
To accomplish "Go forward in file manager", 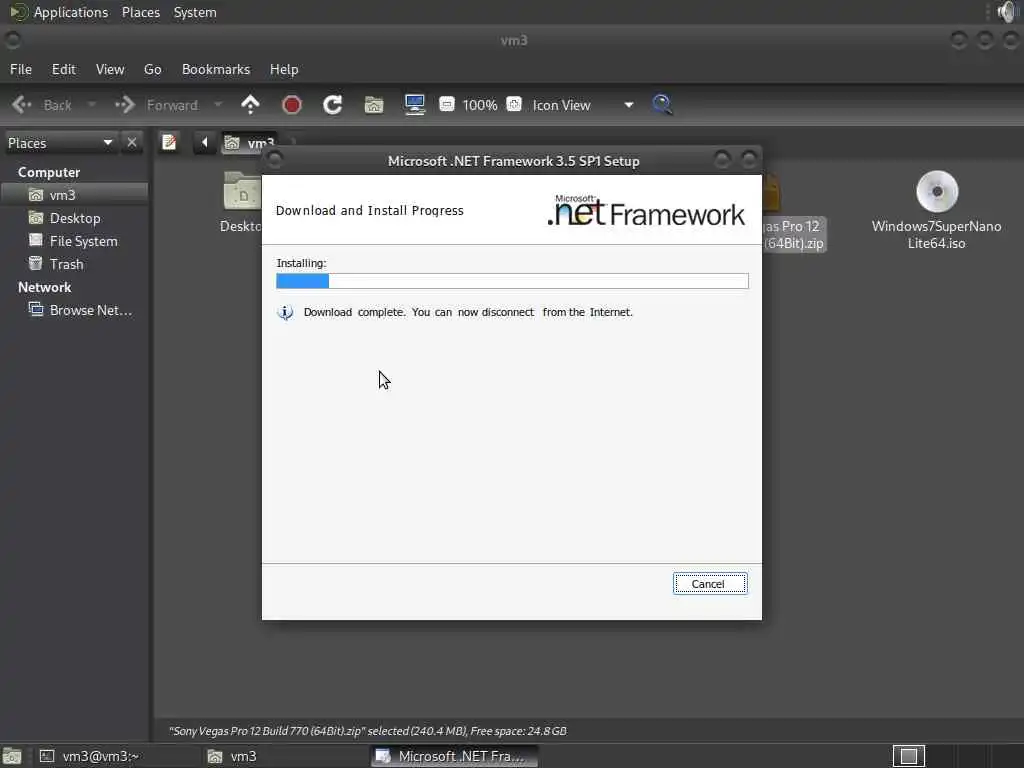I will click(157, 105).
